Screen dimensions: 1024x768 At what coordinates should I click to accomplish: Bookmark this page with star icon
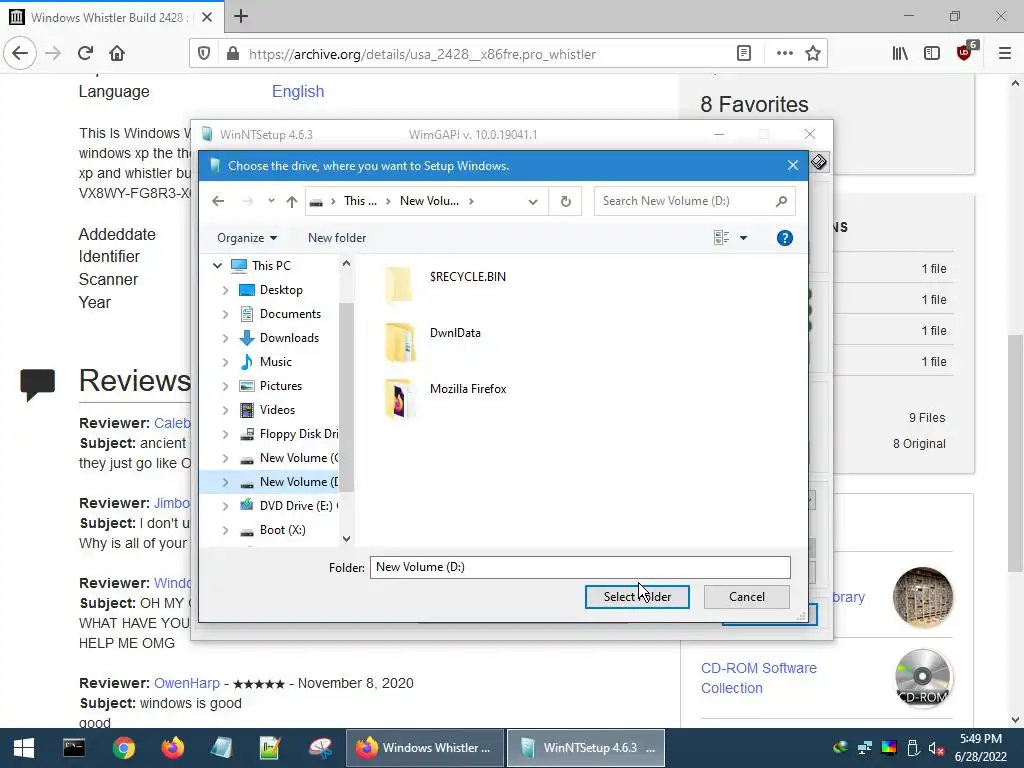pyautogui.click(x=812, y=54)
